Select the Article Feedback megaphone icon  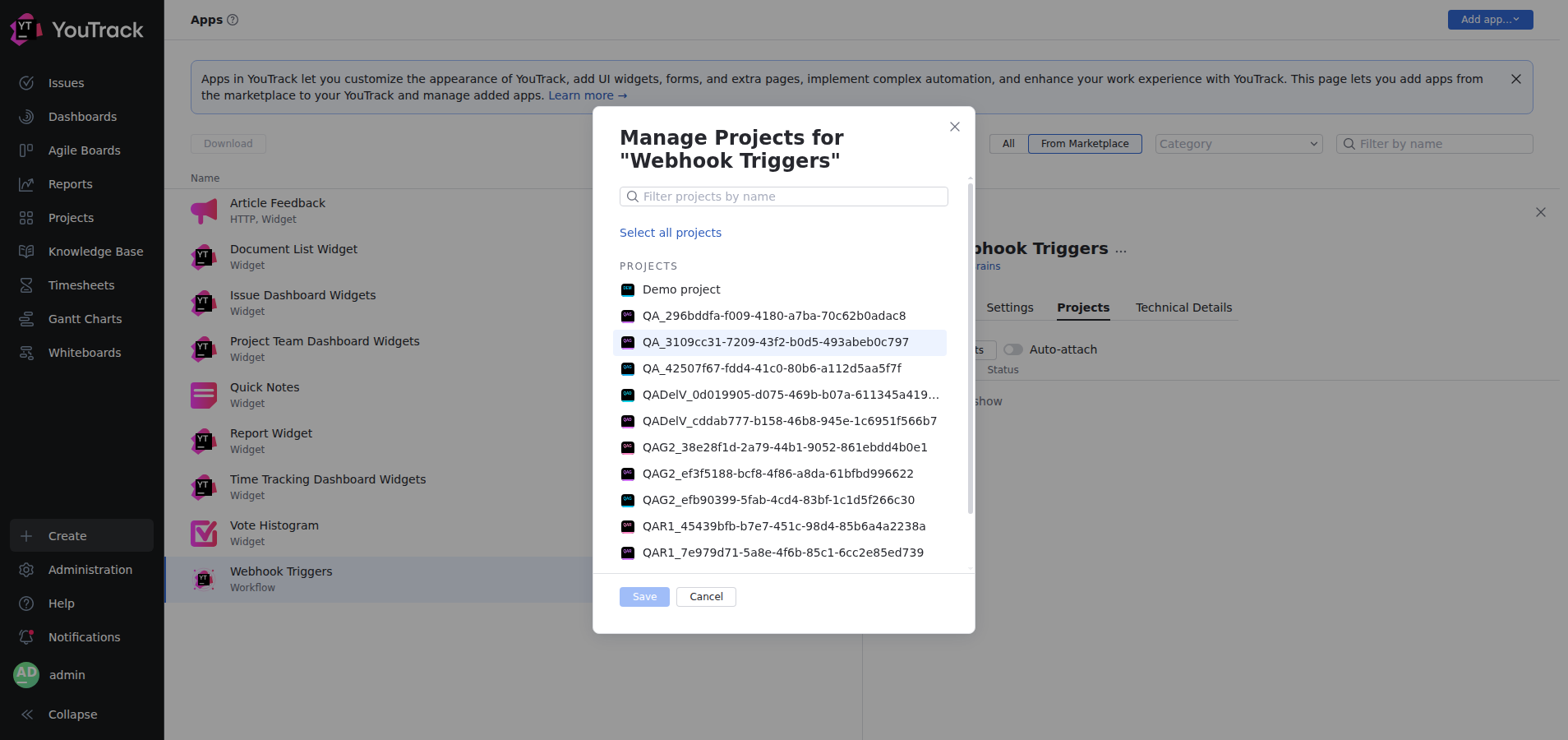pos(204,211)
